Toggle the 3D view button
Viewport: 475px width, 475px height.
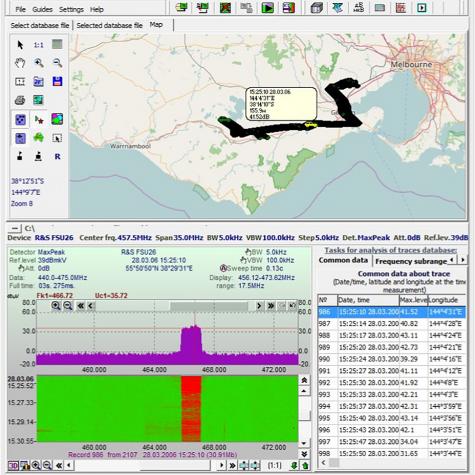click(13, 465)
